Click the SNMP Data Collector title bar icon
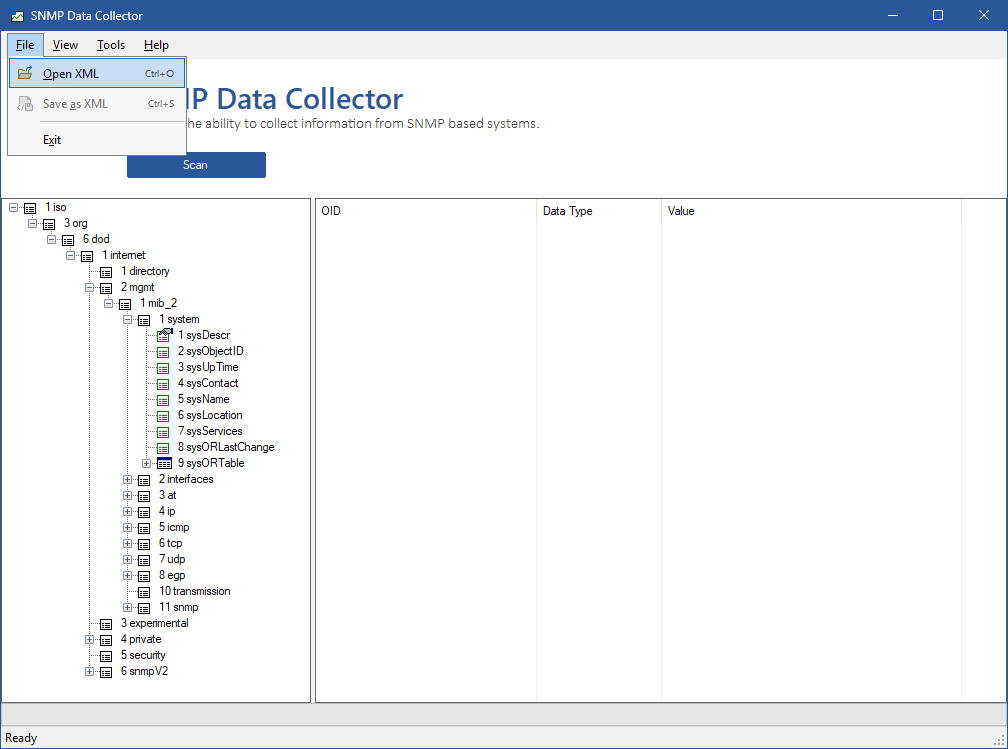 coord(17,16)
